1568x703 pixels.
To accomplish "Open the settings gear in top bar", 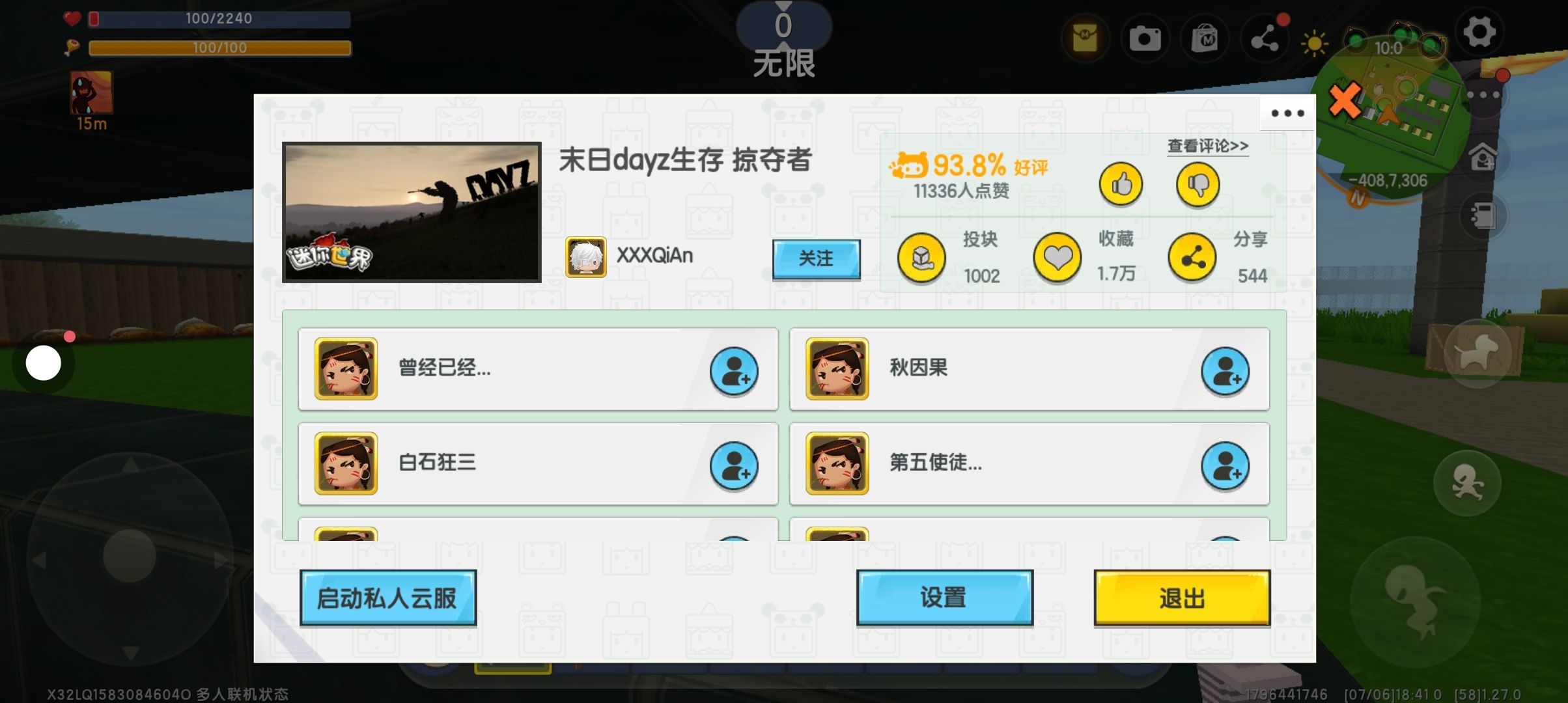I will (x=1479, y=31).
